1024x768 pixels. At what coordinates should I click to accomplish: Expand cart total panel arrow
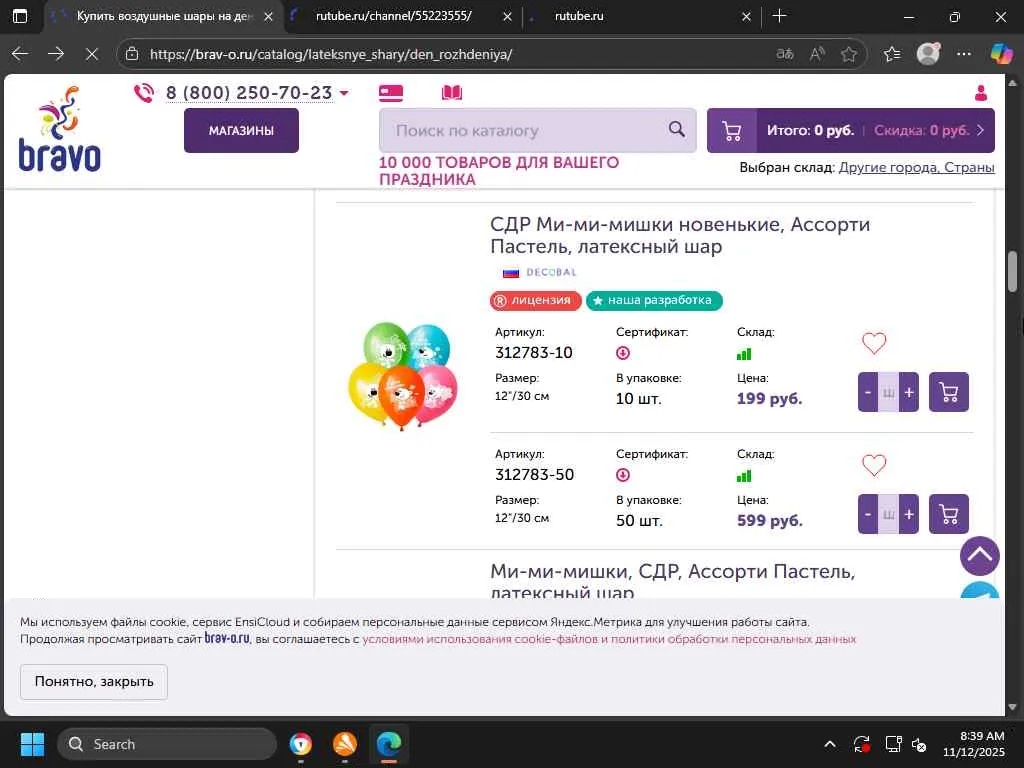click(x=980, y=130)
